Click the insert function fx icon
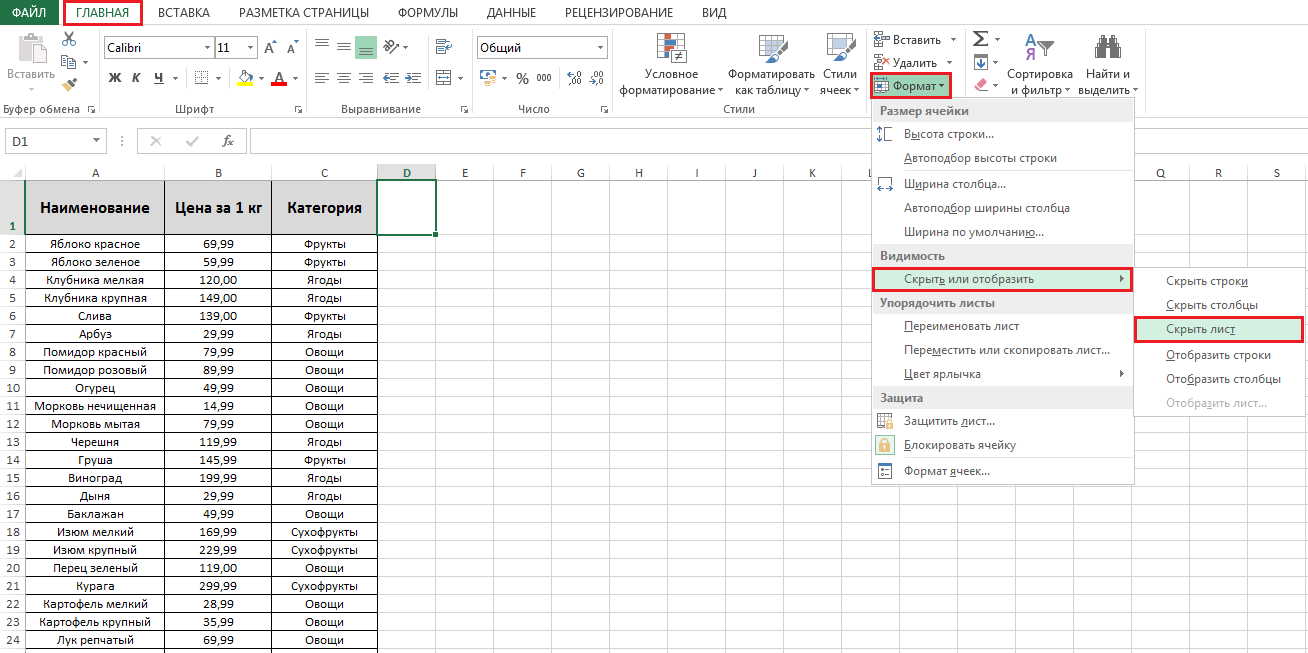The width and height of the screenshot is (1308, 653). pyautogui.click(x=227, y=142)
